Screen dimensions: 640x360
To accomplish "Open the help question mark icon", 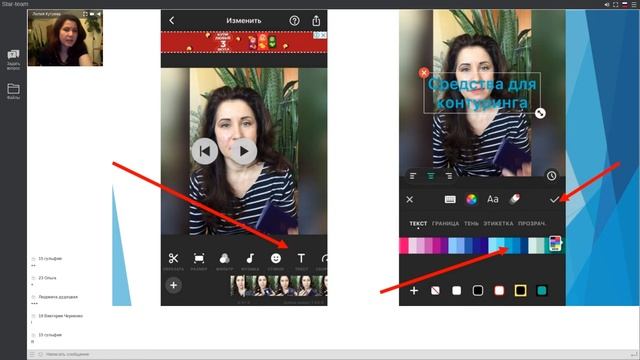I will [294, 20].
